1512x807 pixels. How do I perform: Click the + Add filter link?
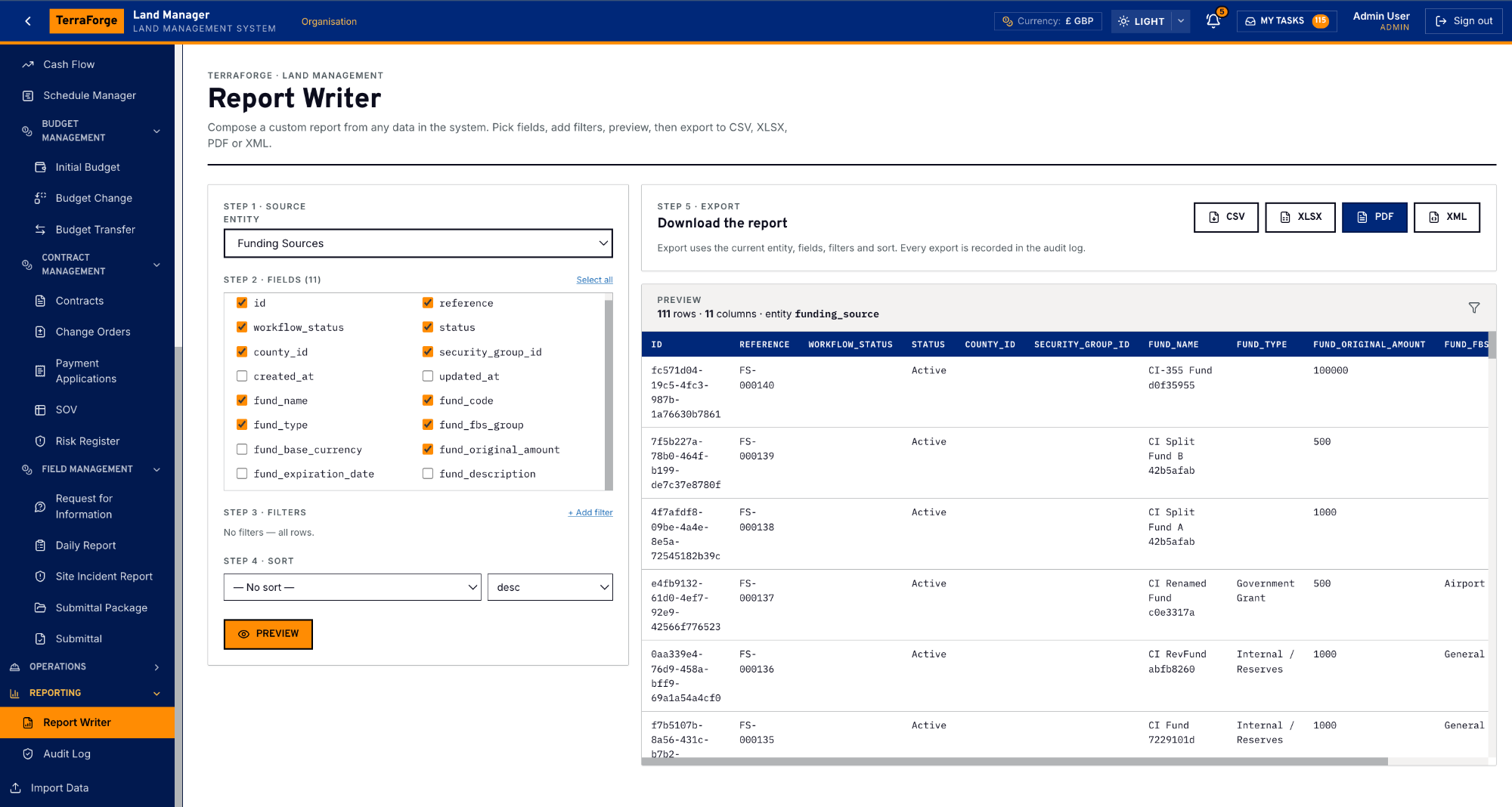click(x=590, y=512)
